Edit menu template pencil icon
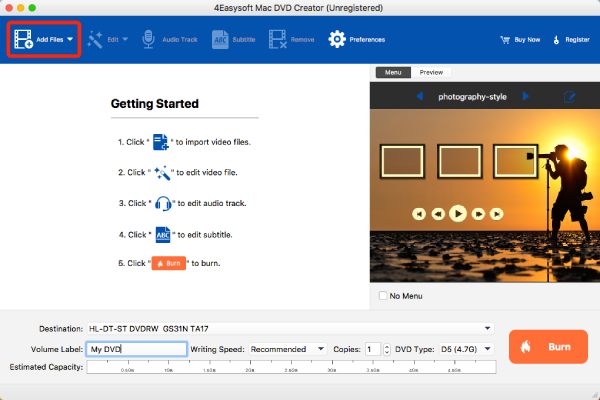Screen dimensions: 600x400 [x=569, y=96]
